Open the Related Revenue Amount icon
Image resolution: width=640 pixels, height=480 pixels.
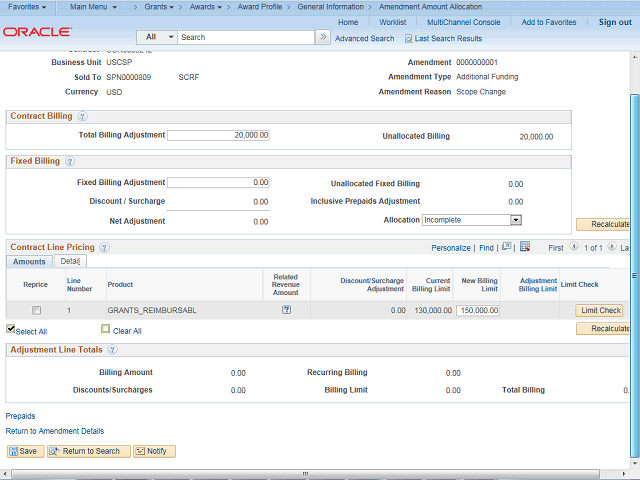286,310
